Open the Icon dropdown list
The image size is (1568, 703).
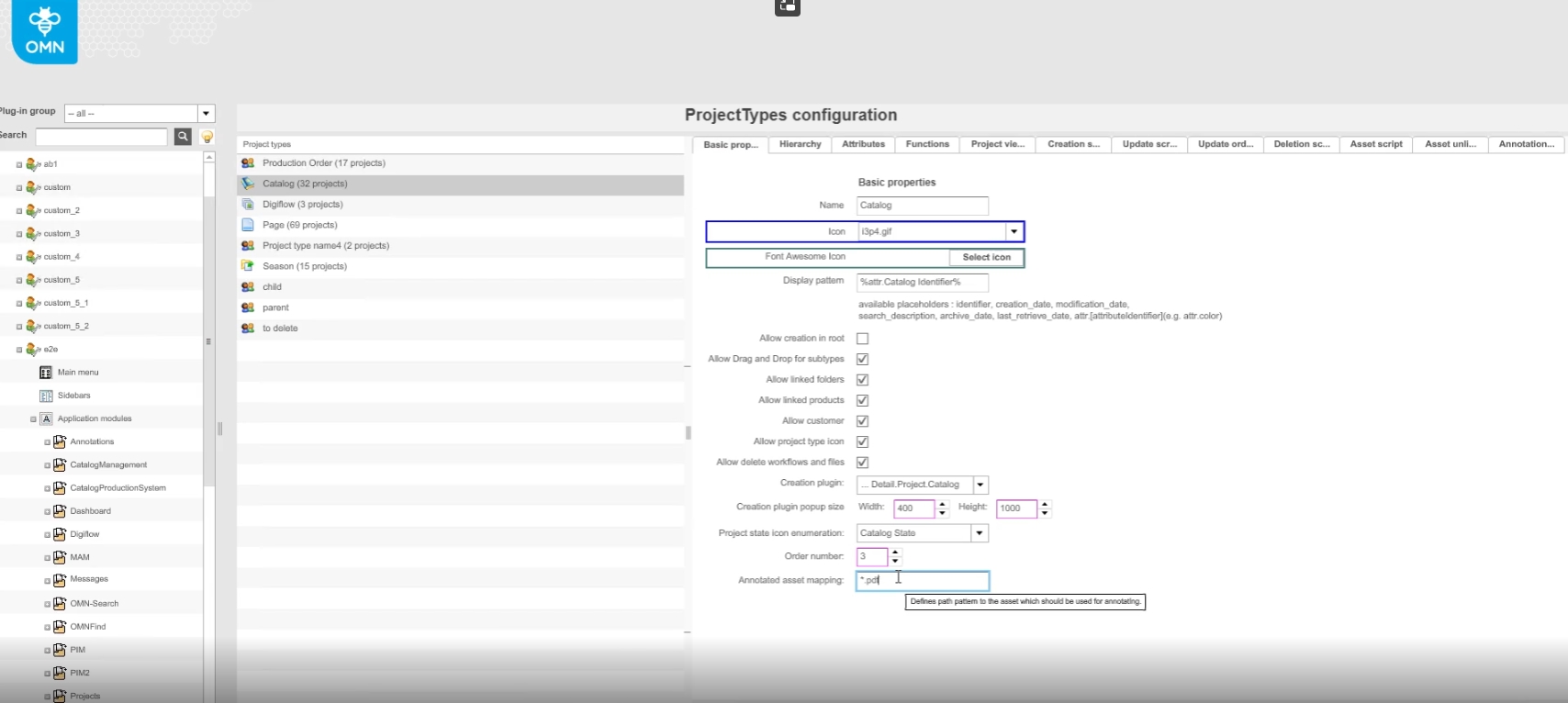tap(1014, 231)
